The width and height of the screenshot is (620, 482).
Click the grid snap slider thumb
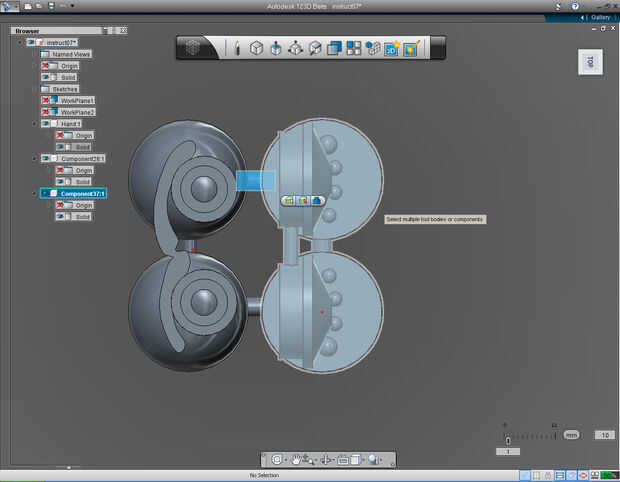pyautogui.click(x=508, y=440)
